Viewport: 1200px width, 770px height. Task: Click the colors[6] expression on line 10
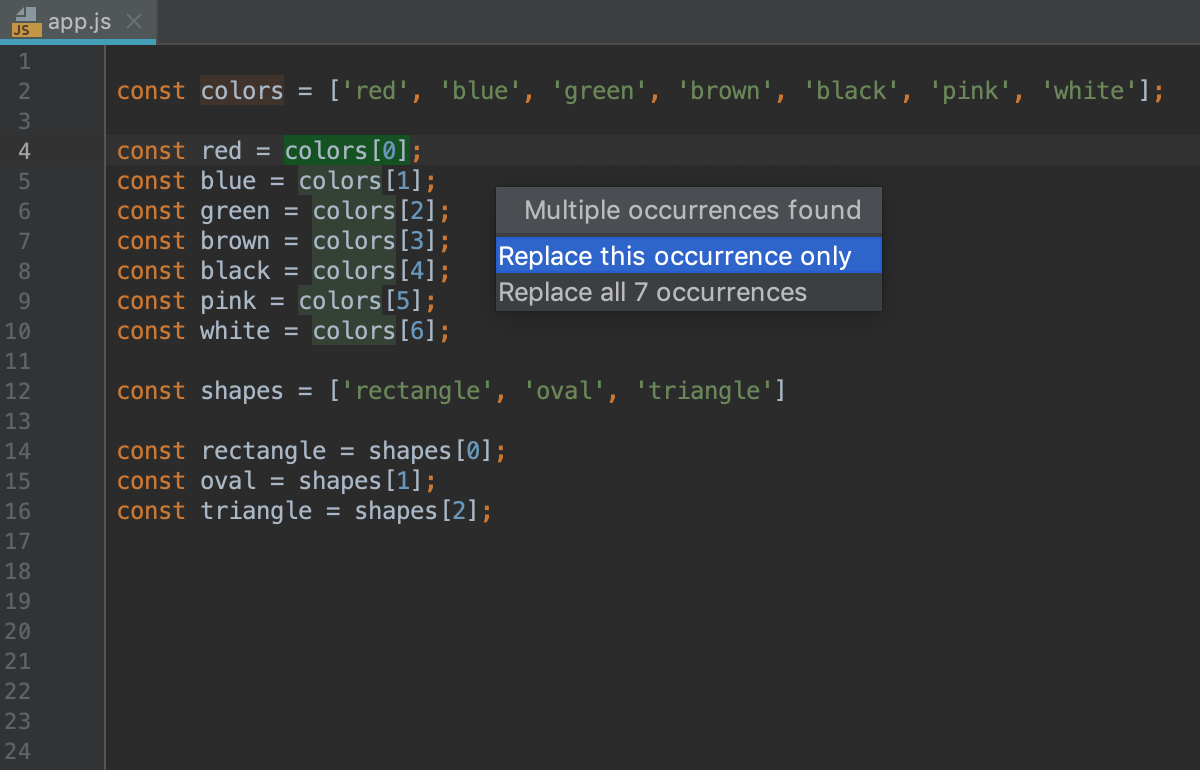[x=375, y=331]
